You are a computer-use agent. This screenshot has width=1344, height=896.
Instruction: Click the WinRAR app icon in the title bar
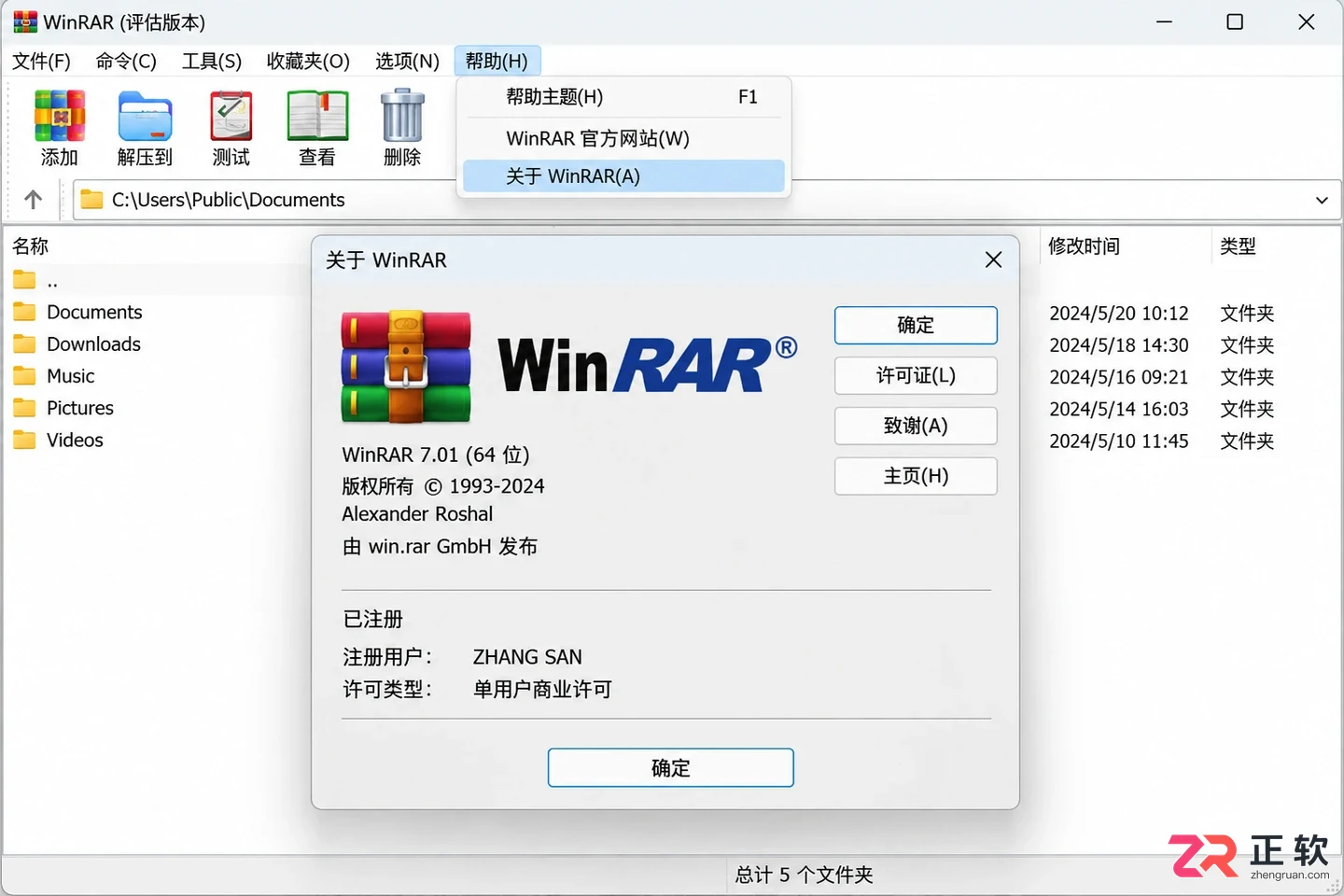point(25,21)
